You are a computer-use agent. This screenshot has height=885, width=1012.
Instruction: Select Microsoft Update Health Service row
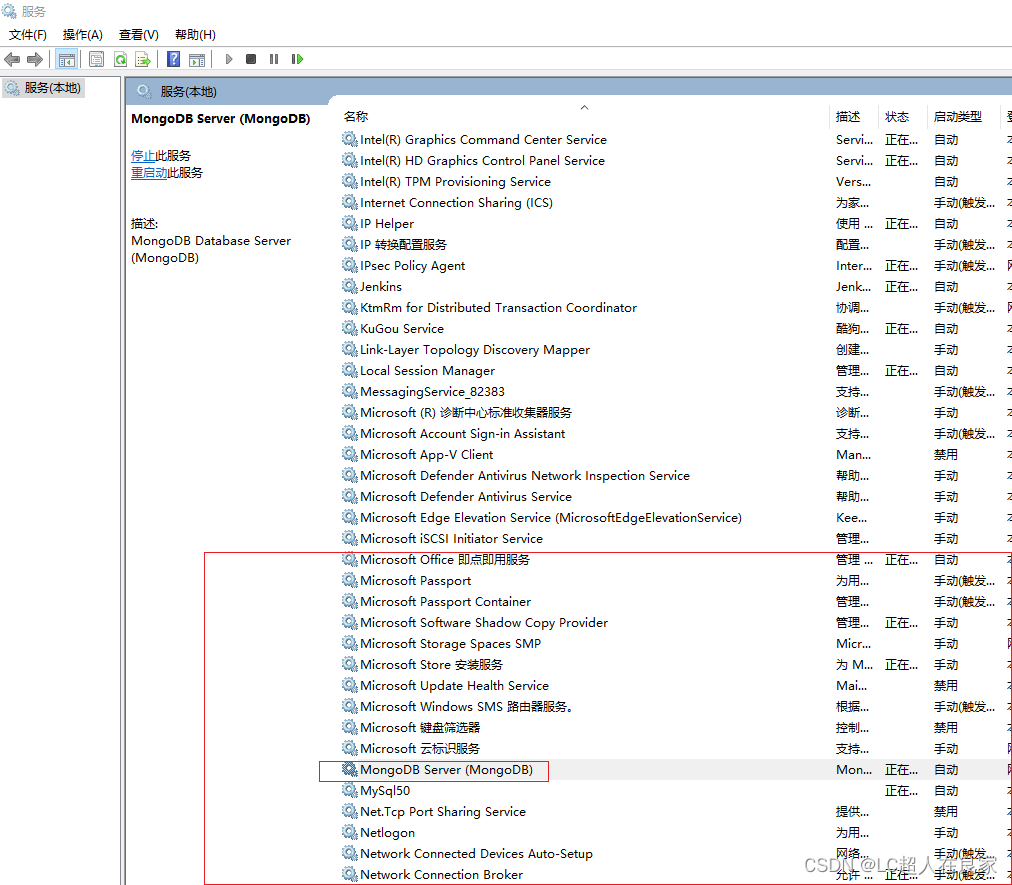(676, 686)
